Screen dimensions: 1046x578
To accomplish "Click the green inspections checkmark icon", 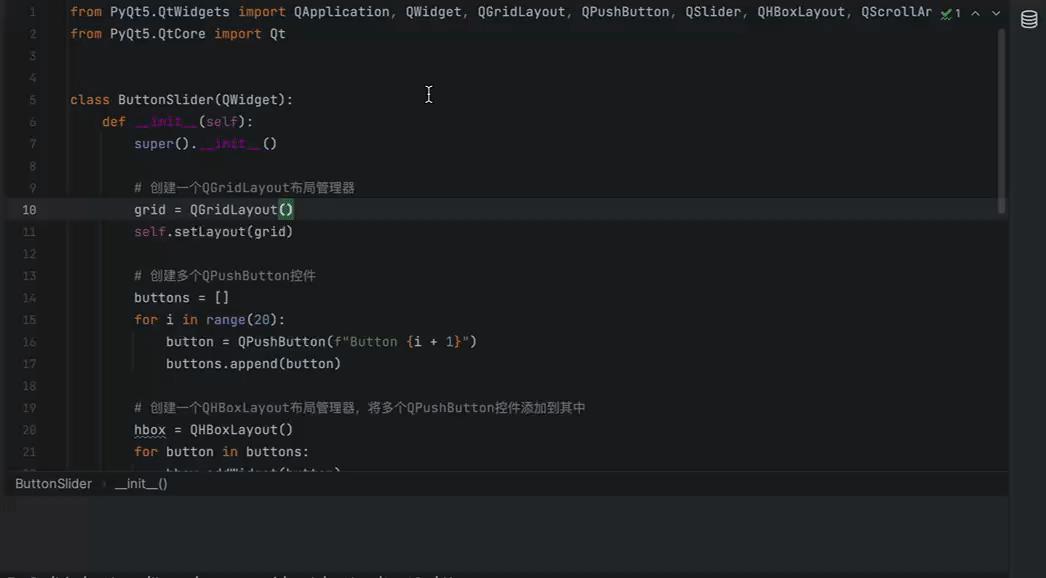I will (948, 13).
